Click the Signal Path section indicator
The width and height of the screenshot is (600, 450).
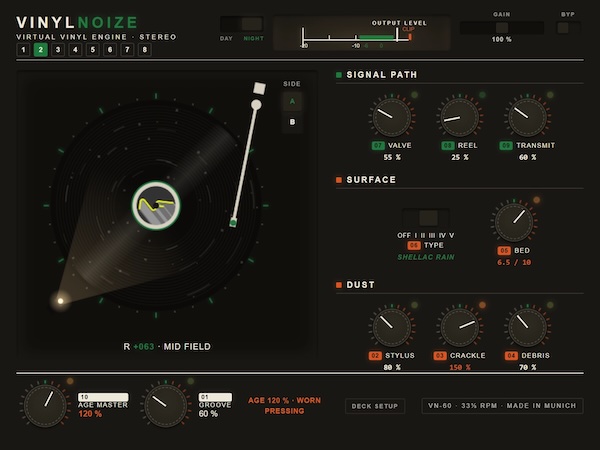tap(339, 75)
